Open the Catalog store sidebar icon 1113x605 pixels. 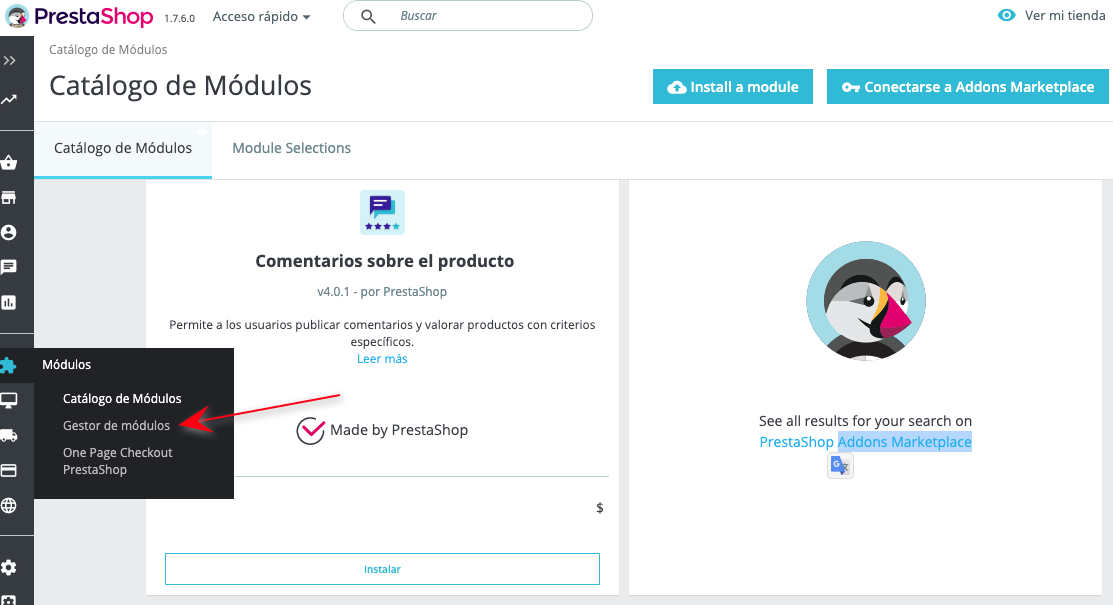(9, 197)
